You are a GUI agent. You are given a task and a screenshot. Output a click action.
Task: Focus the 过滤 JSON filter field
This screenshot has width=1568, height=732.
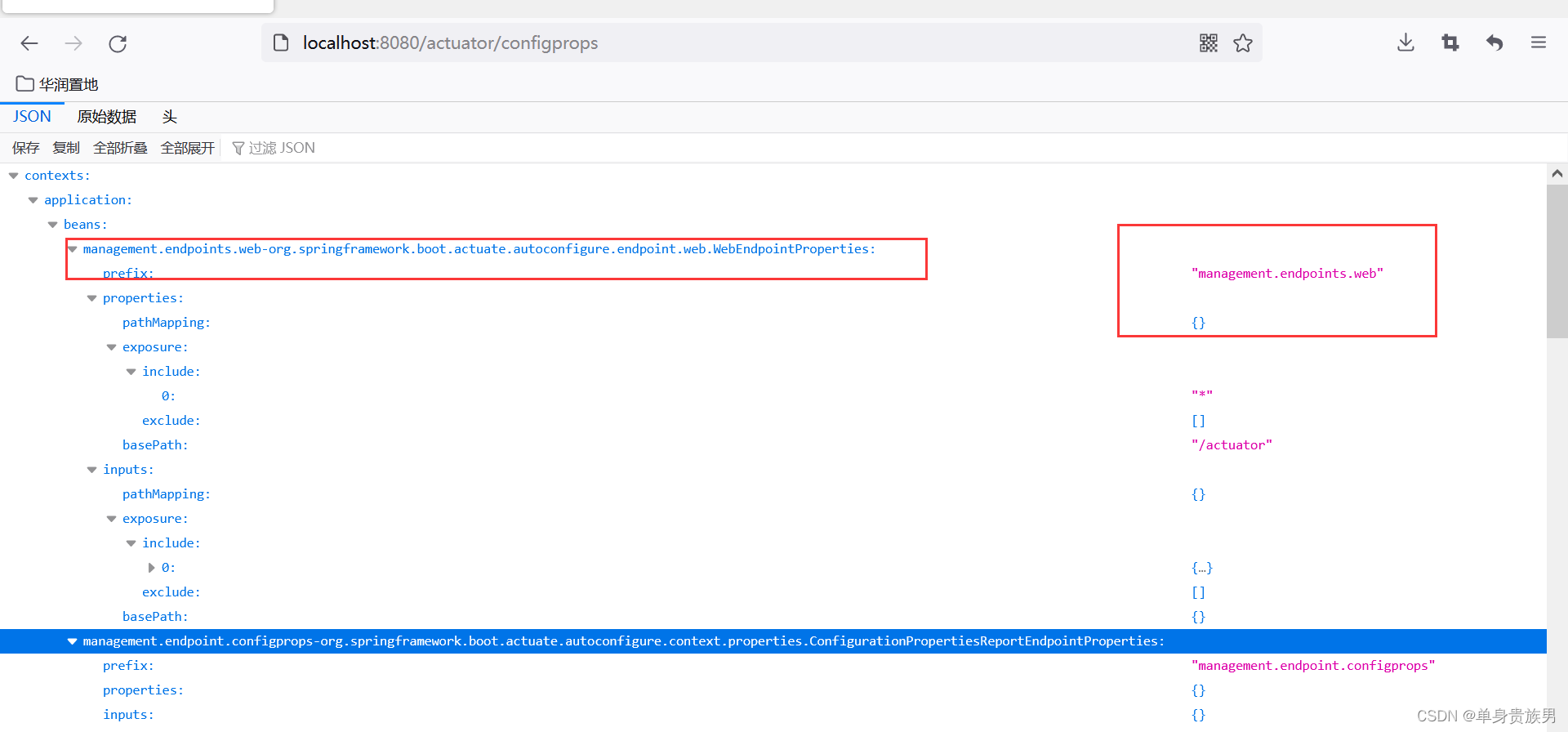point(282,148)
